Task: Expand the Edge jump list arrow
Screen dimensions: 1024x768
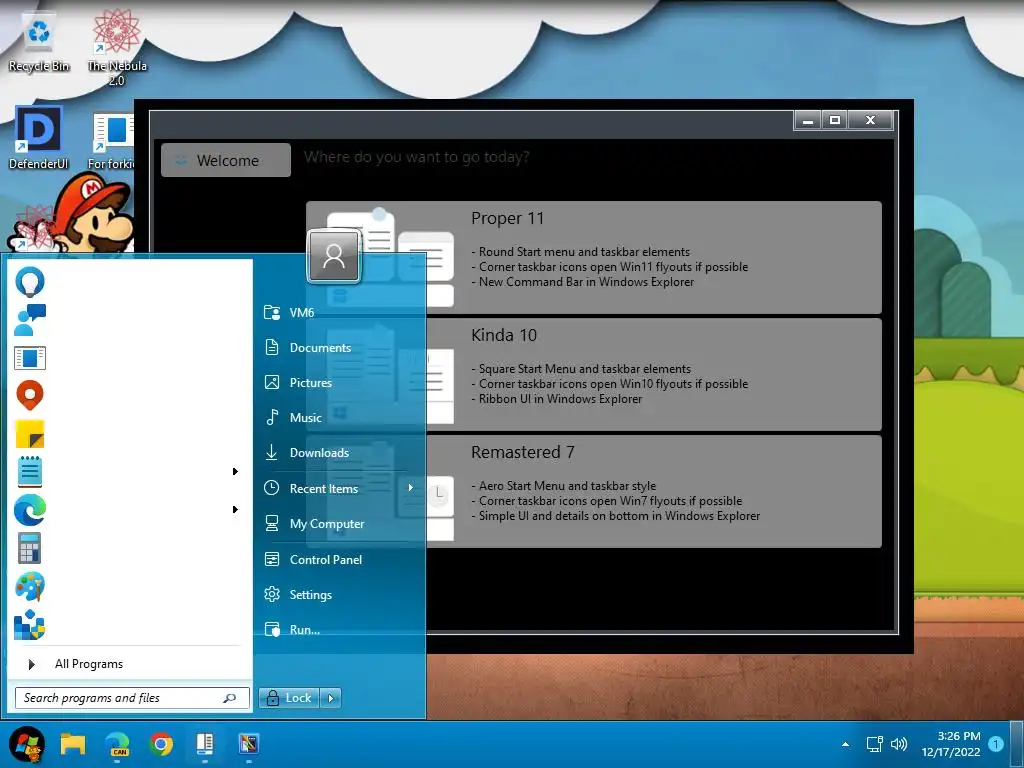Action: coord(235,509)
